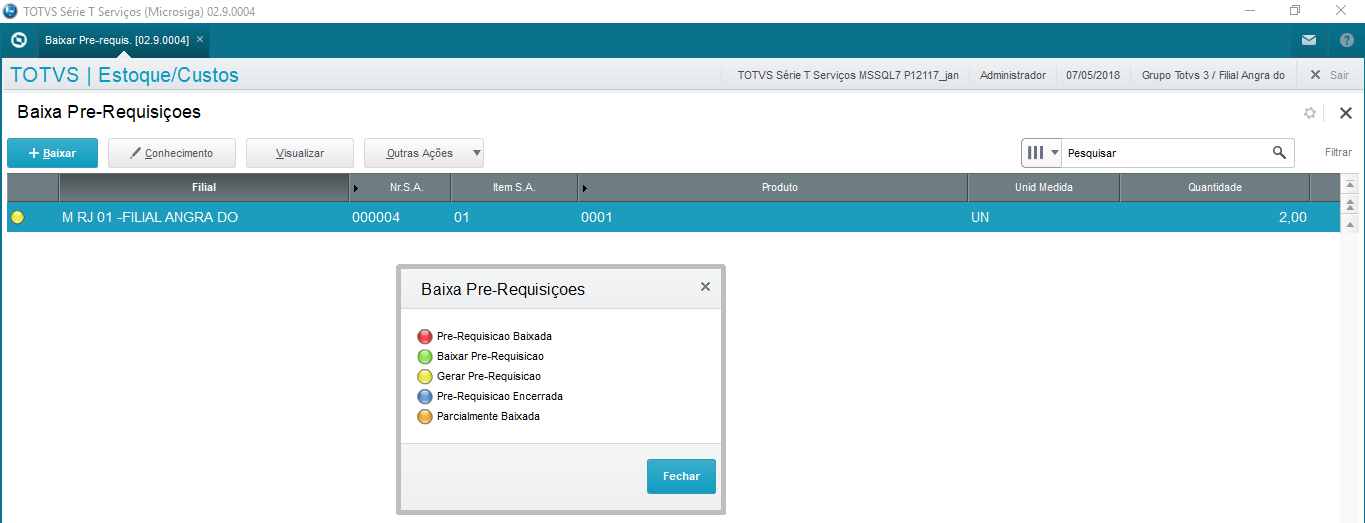The width and height of the screenshot is (1365, 523).
Task: Click the blue Pre-Requisicao Encerrada legend icon
Action: (425, 397)
